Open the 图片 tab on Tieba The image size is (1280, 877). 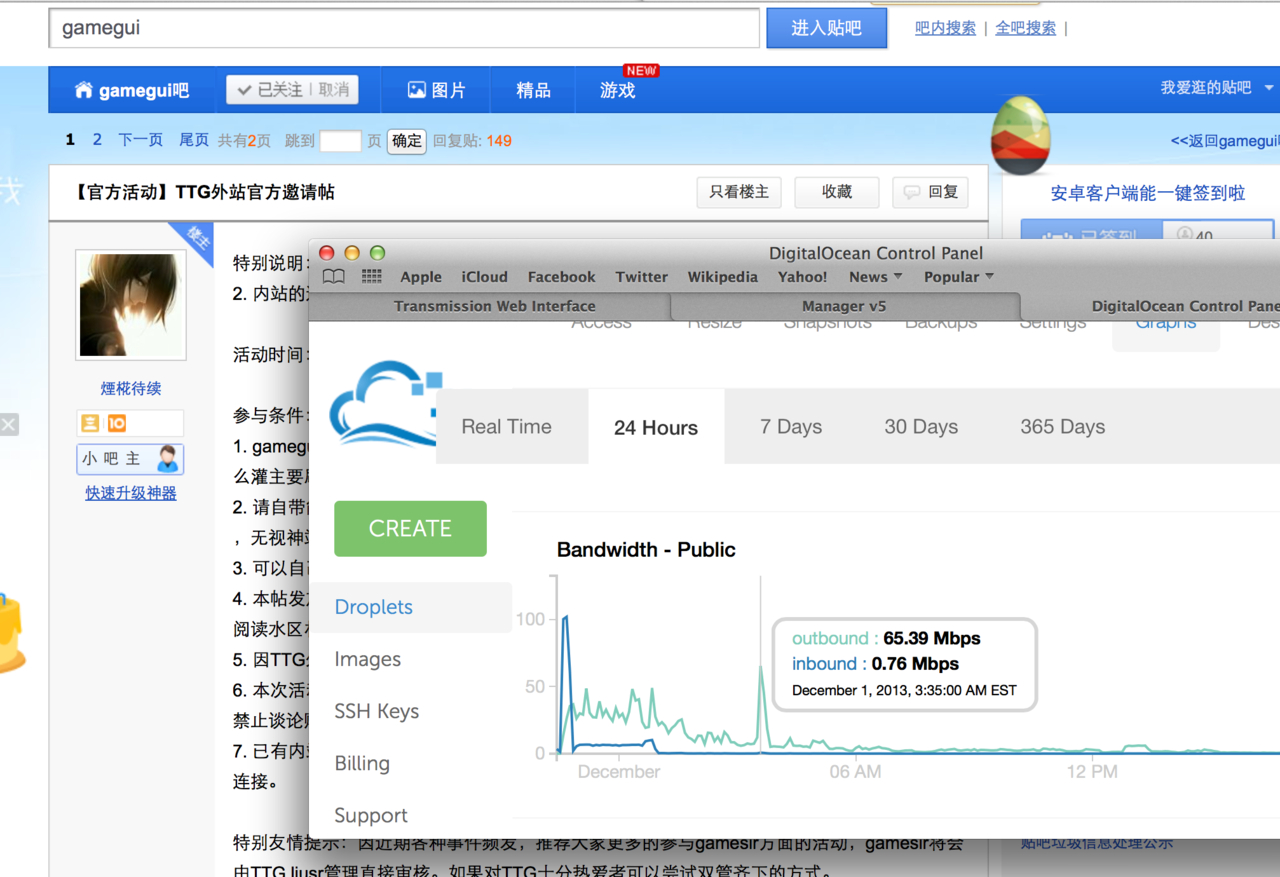(x=436, y=90)
